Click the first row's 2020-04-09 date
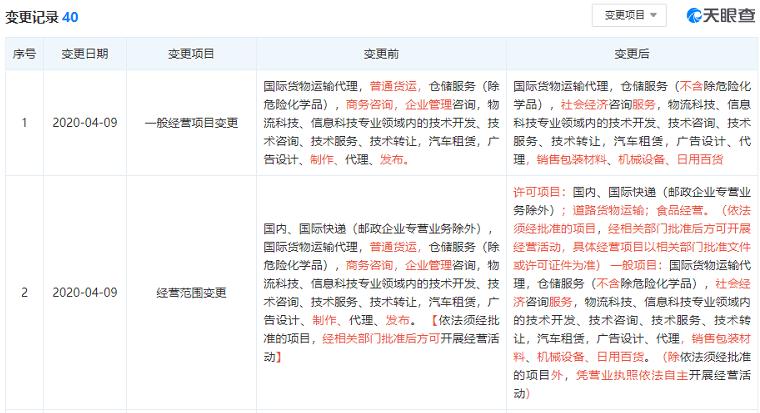Image resolution: width=760 pixels, height=413 pixels. pos(85,123)
